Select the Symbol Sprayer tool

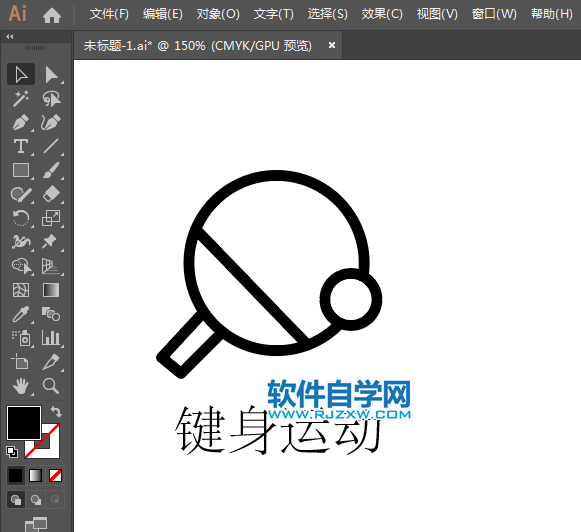[21, 338]
